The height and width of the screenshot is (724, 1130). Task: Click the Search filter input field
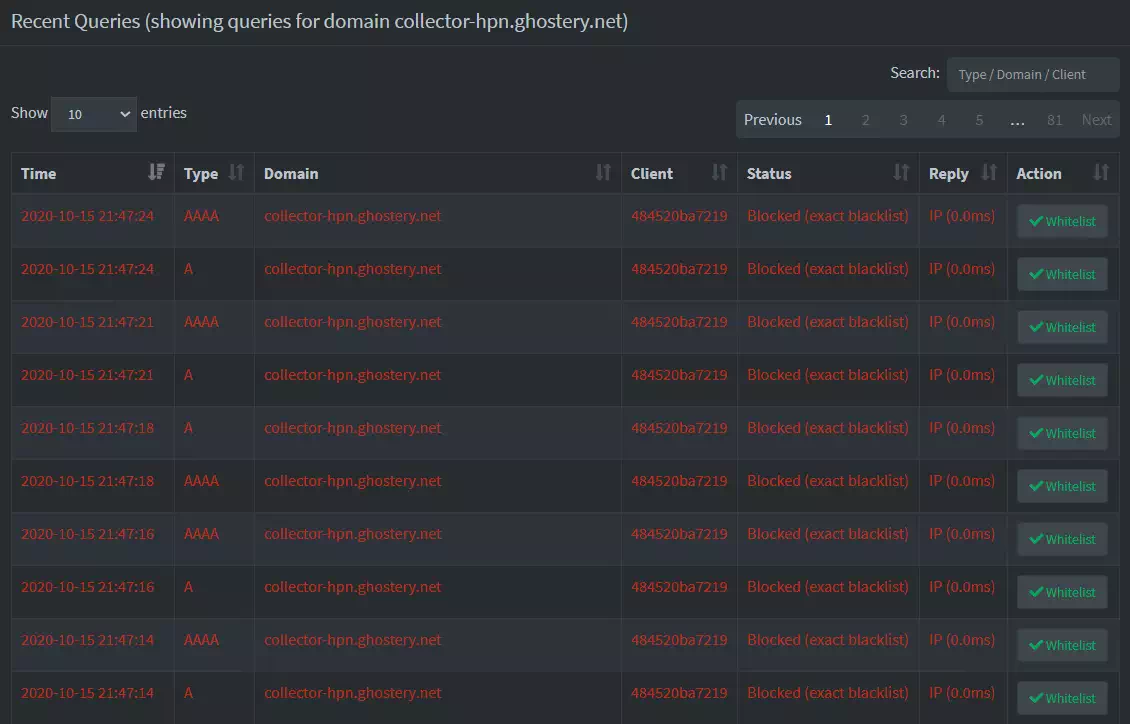(x=1033, y=74)
